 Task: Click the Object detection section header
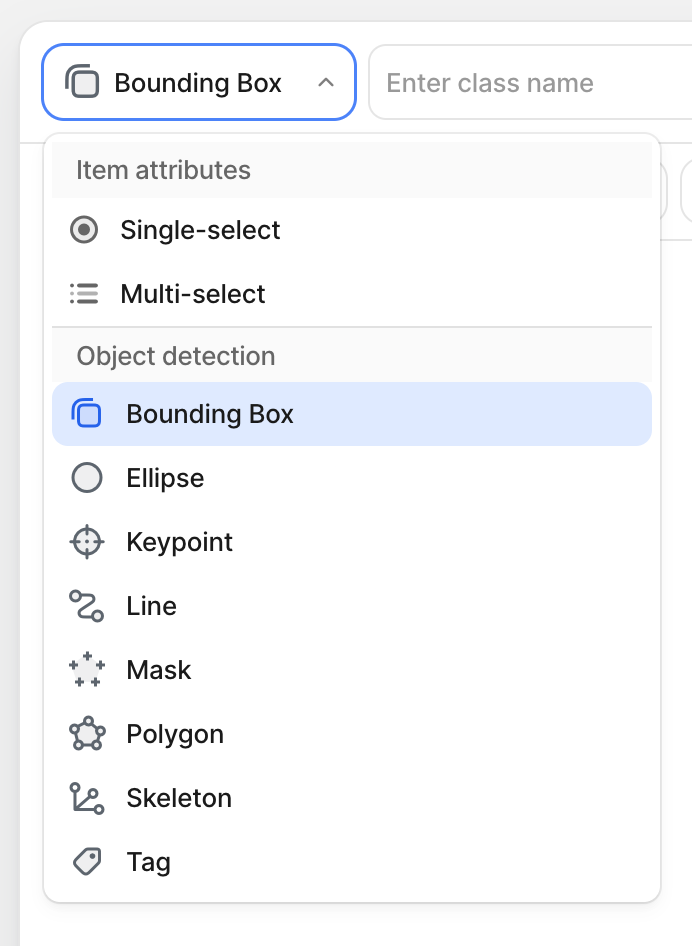(176, 356)
